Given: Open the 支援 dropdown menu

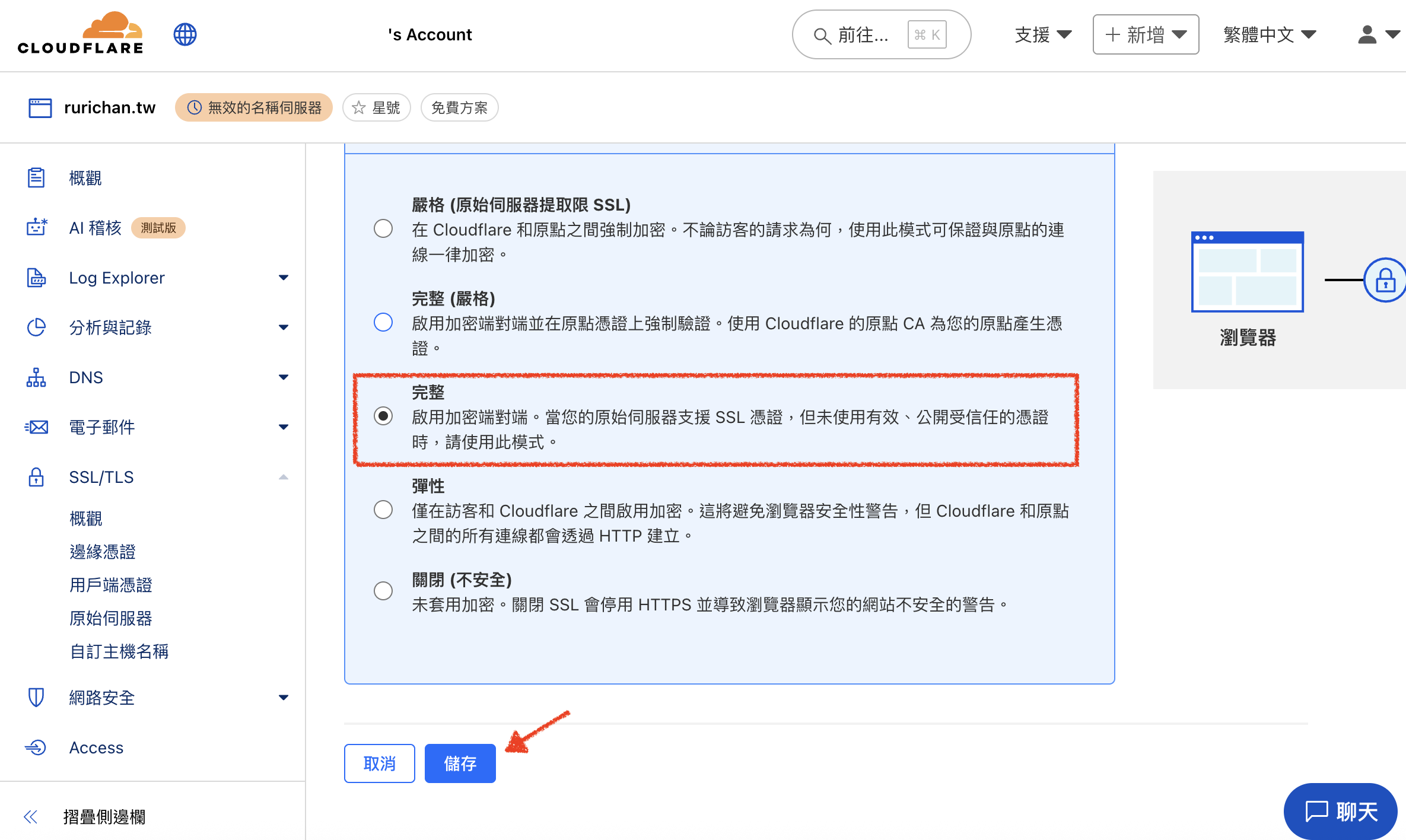Looking at the screenshot, I should tap(1043, 34).
